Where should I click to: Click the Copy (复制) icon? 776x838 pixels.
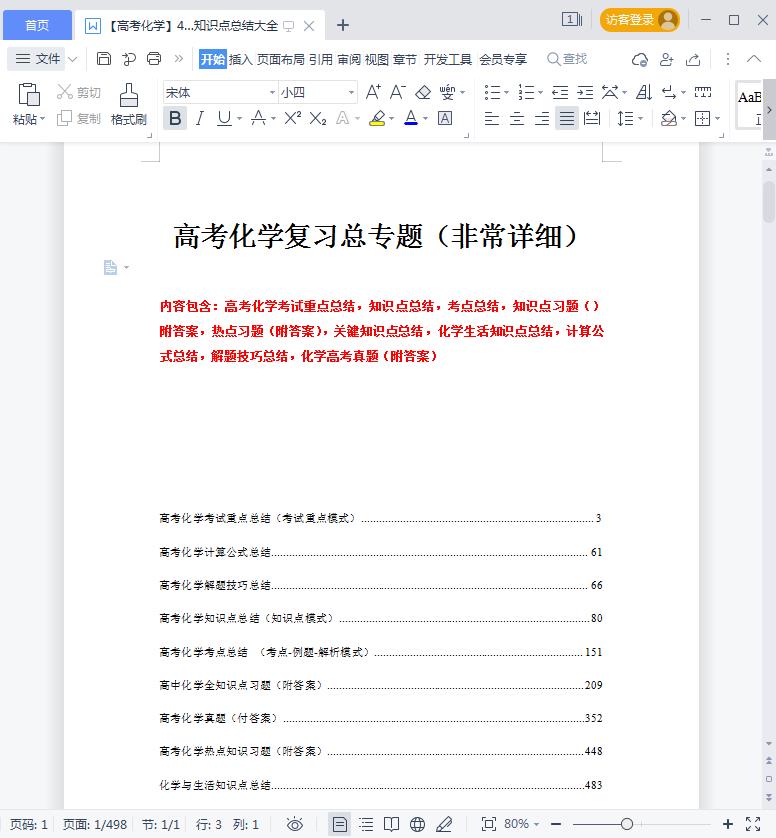65,118
